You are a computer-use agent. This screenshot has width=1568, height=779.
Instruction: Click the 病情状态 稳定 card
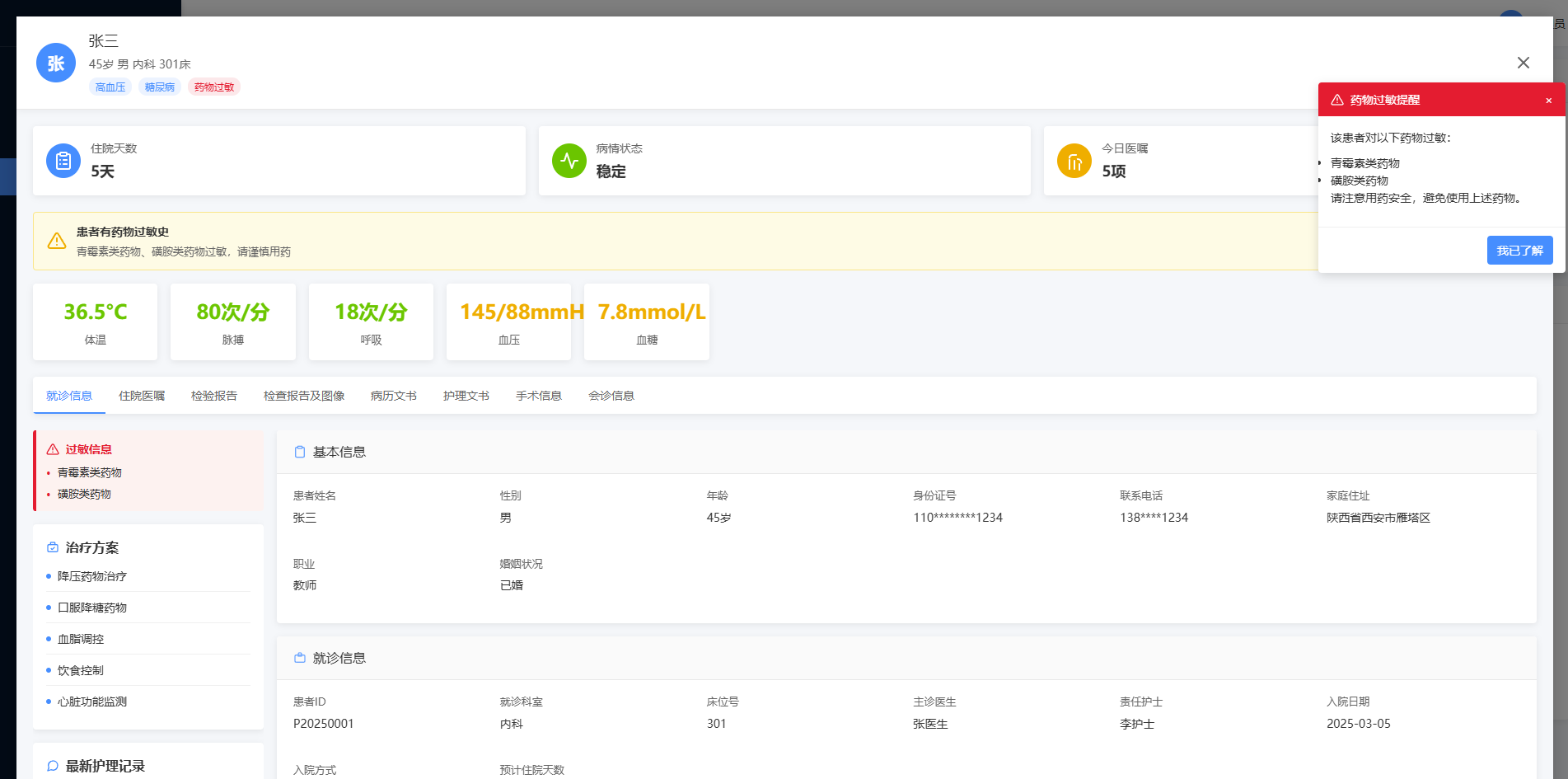click(784, 161)
